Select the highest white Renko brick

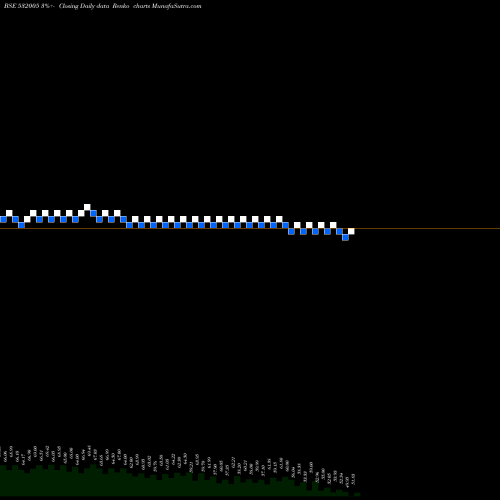point(87,207)
